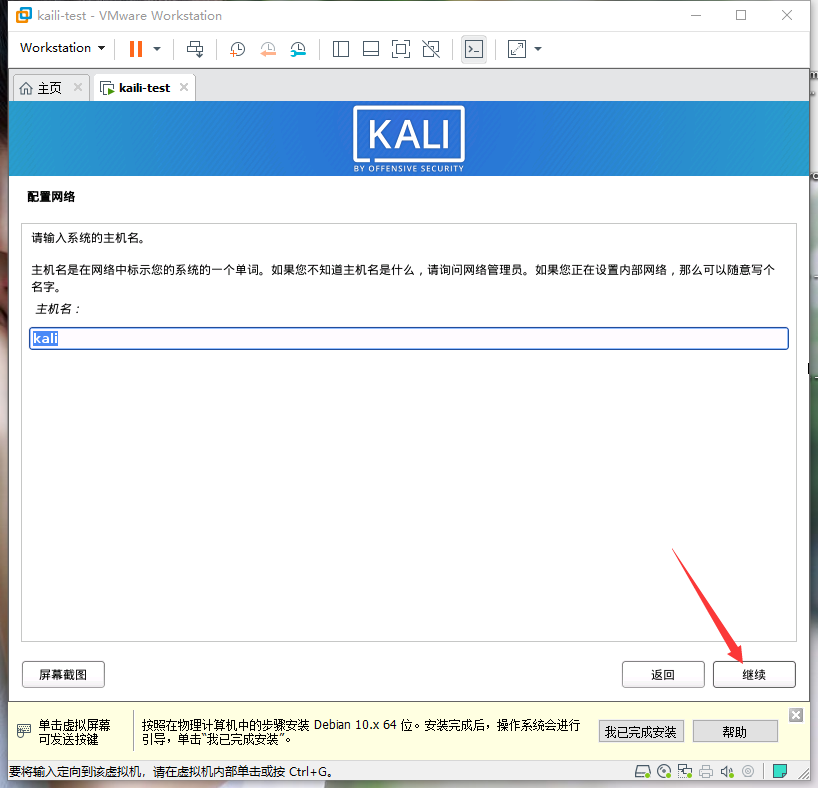The height and width of the screenshot is (788, 818).
Task: Expand the stretch display dropdown arrow
Action: click(538, 49)
